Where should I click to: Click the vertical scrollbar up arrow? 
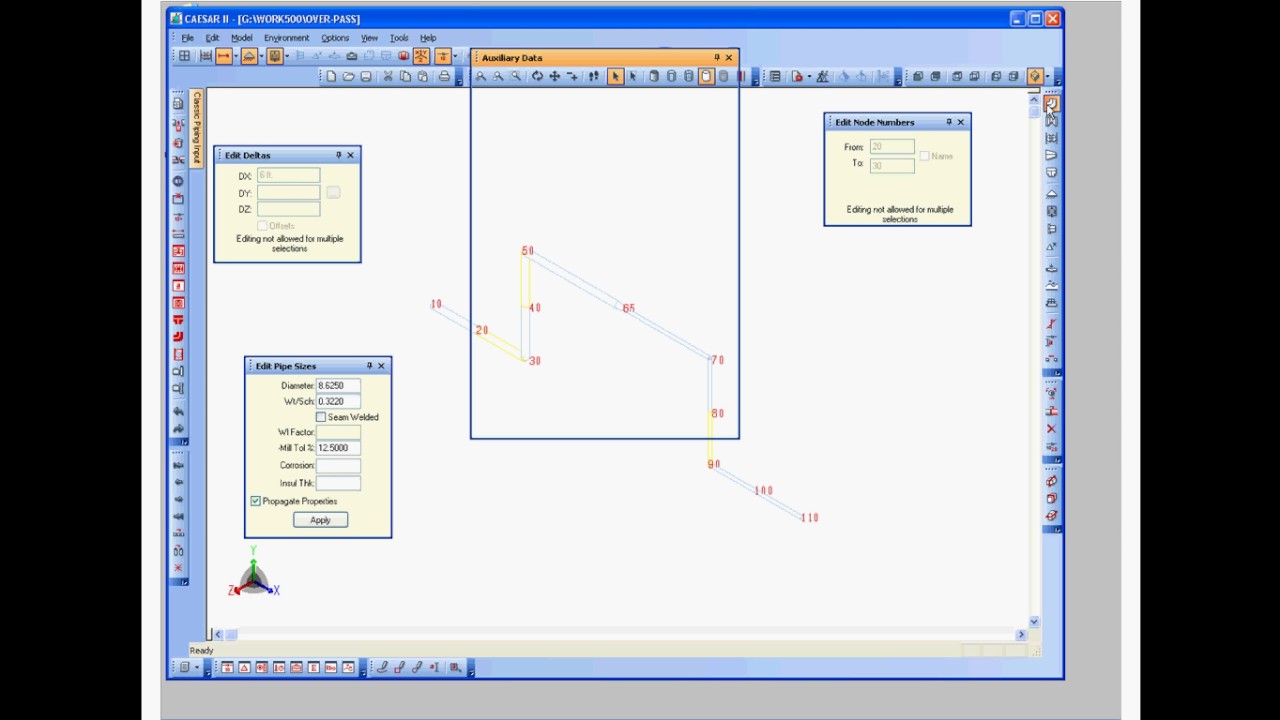(x=1034, y=99)
